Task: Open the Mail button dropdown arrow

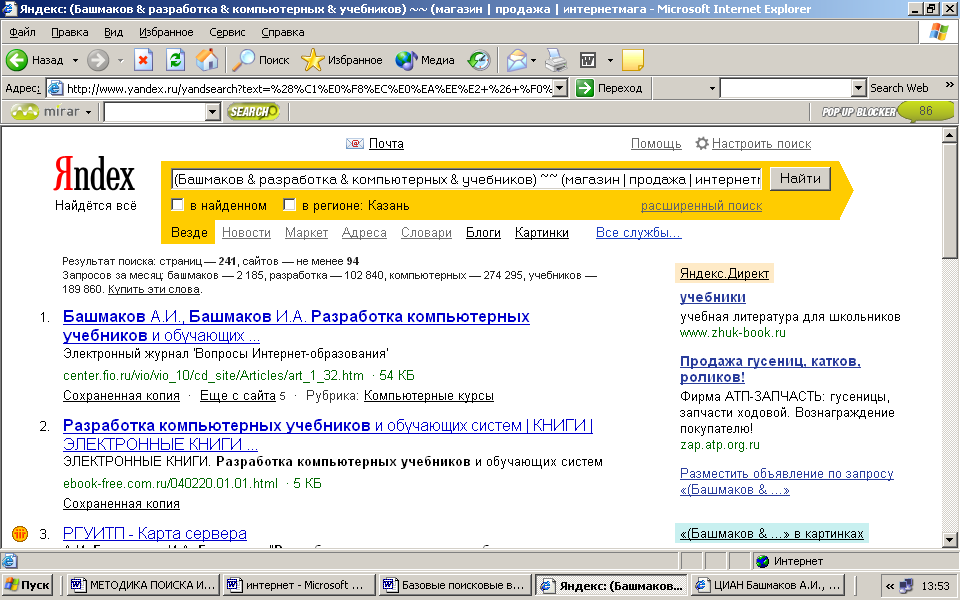Action: click(533, 61)
